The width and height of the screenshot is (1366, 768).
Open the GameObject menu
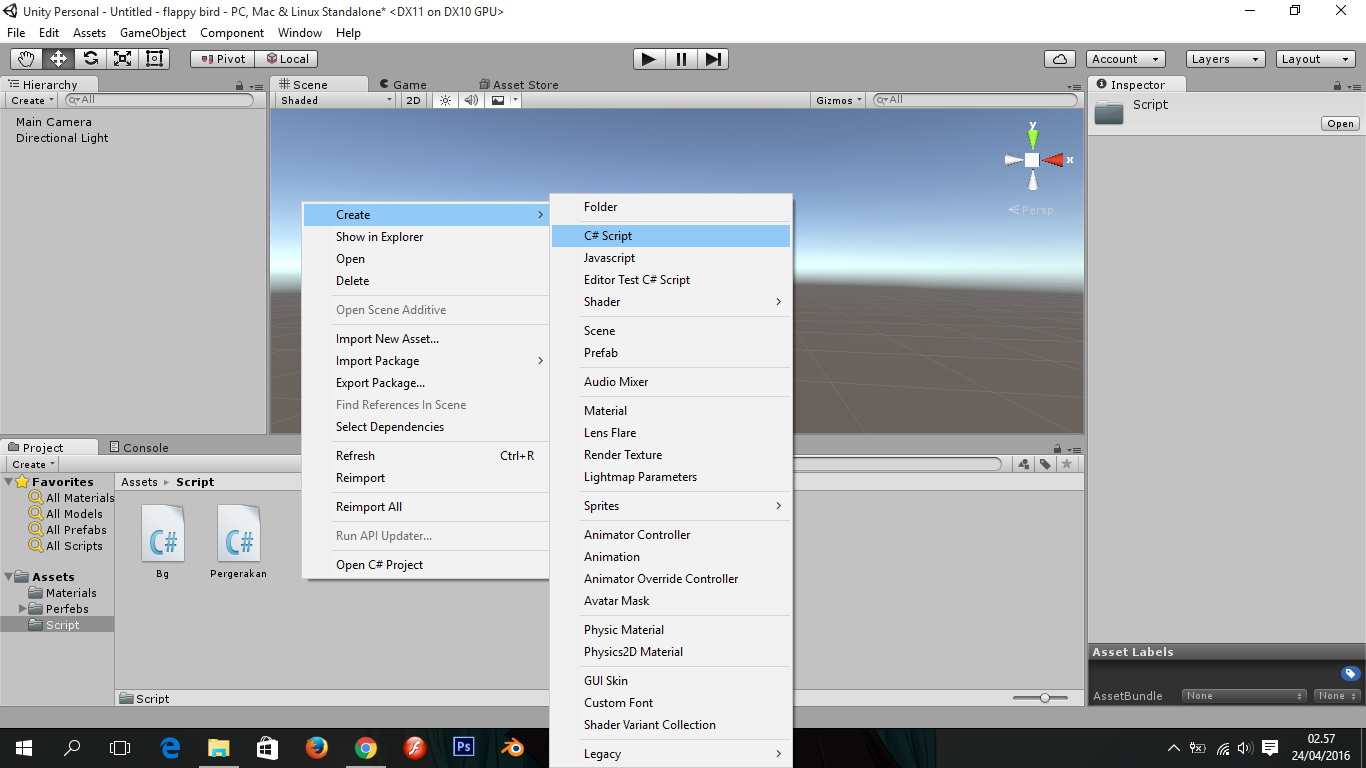point(153,33)
